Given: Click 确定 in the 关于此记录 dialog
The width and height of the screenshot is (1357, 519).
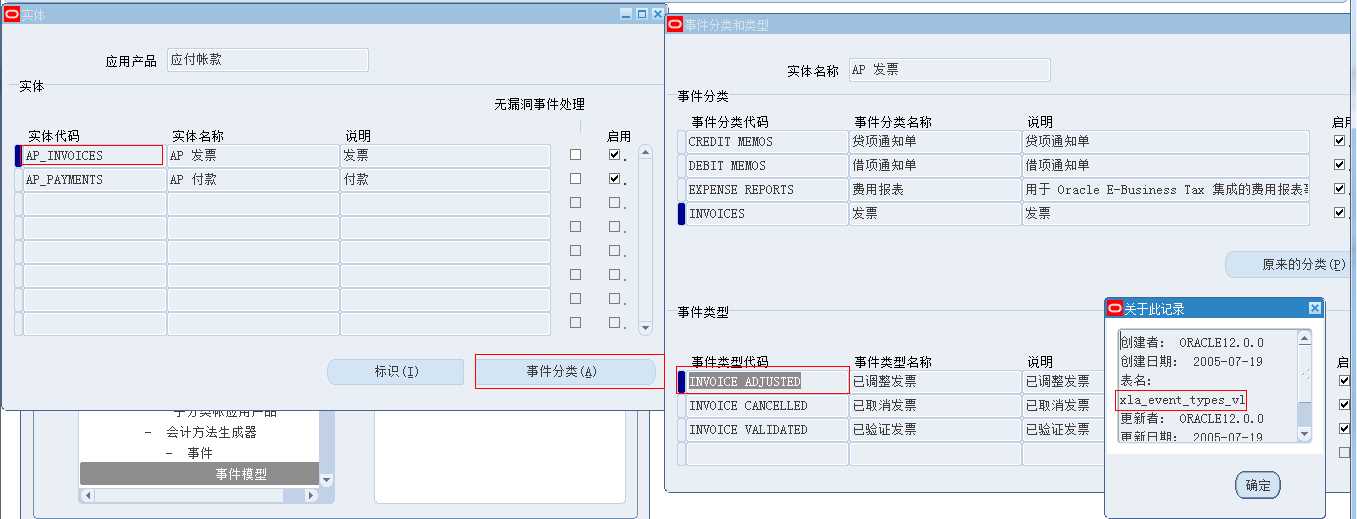Looking at the screenshot, I should pos(1258,485).
